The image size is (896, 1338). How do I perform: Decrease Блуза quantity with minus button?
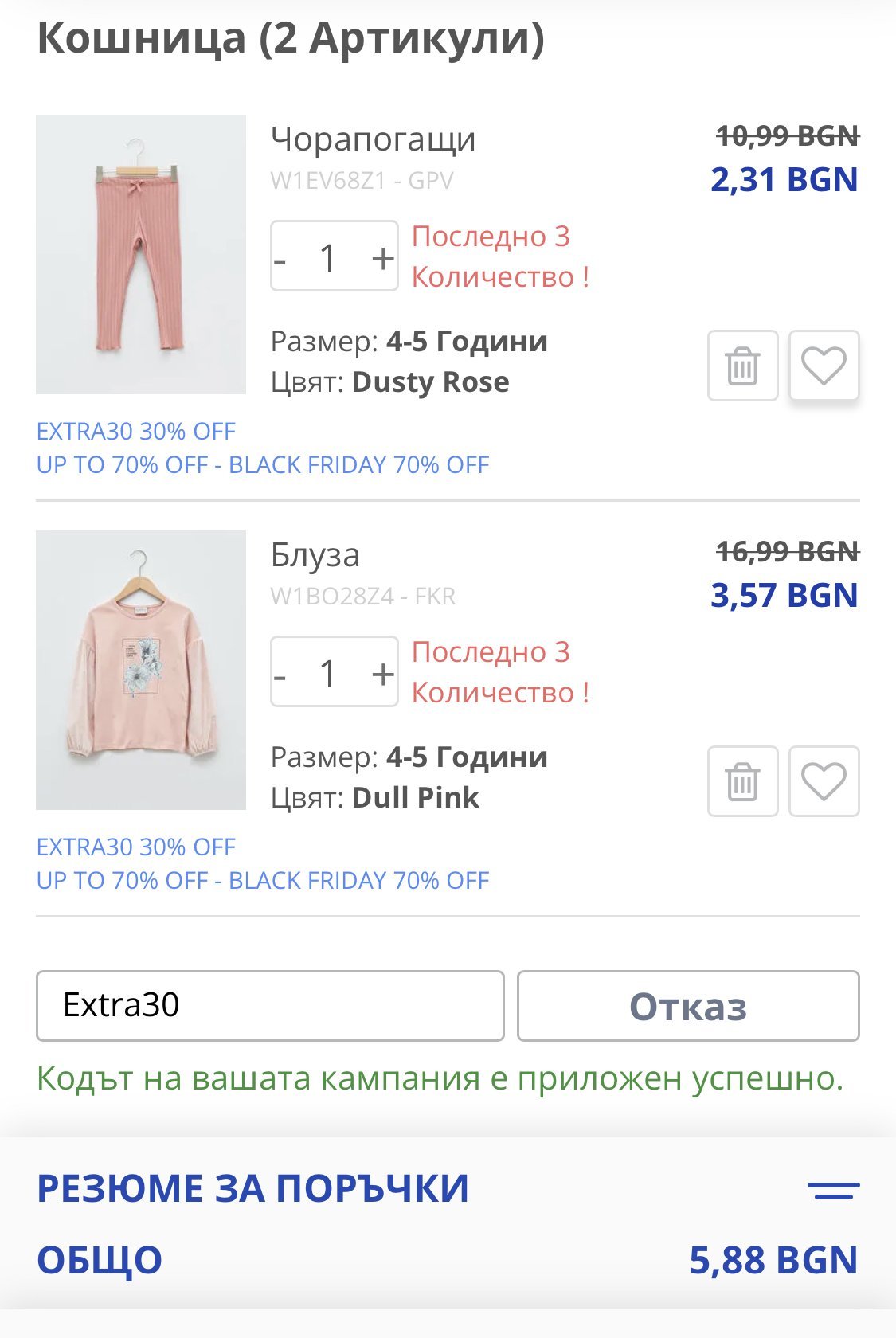coord(280,674)
